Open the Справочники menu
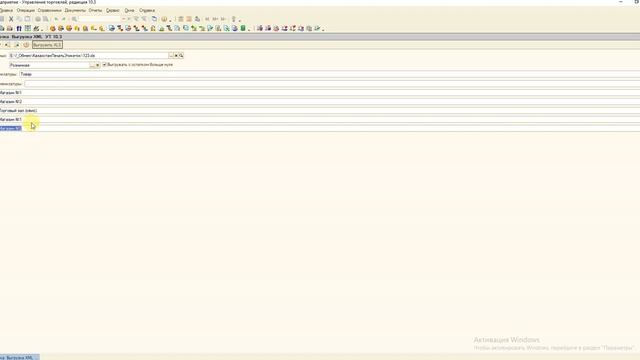 tap(49, 10)
